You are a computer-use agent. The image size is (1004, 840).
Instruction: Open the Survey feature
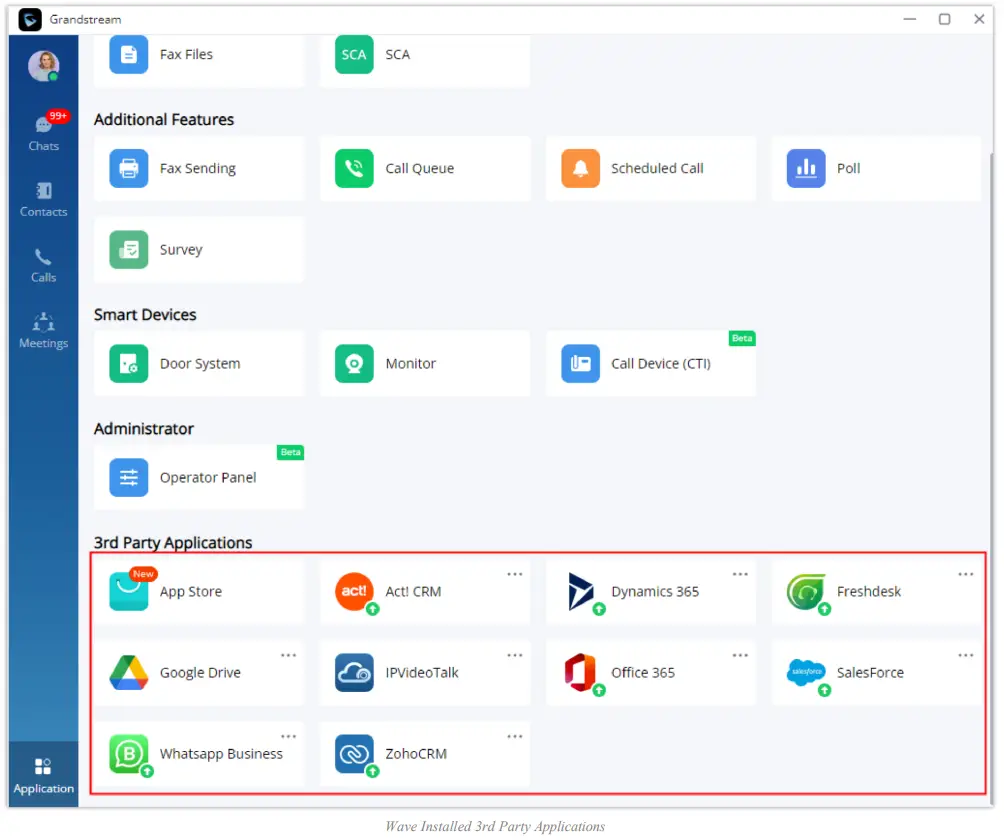click(x=180, y=249)
